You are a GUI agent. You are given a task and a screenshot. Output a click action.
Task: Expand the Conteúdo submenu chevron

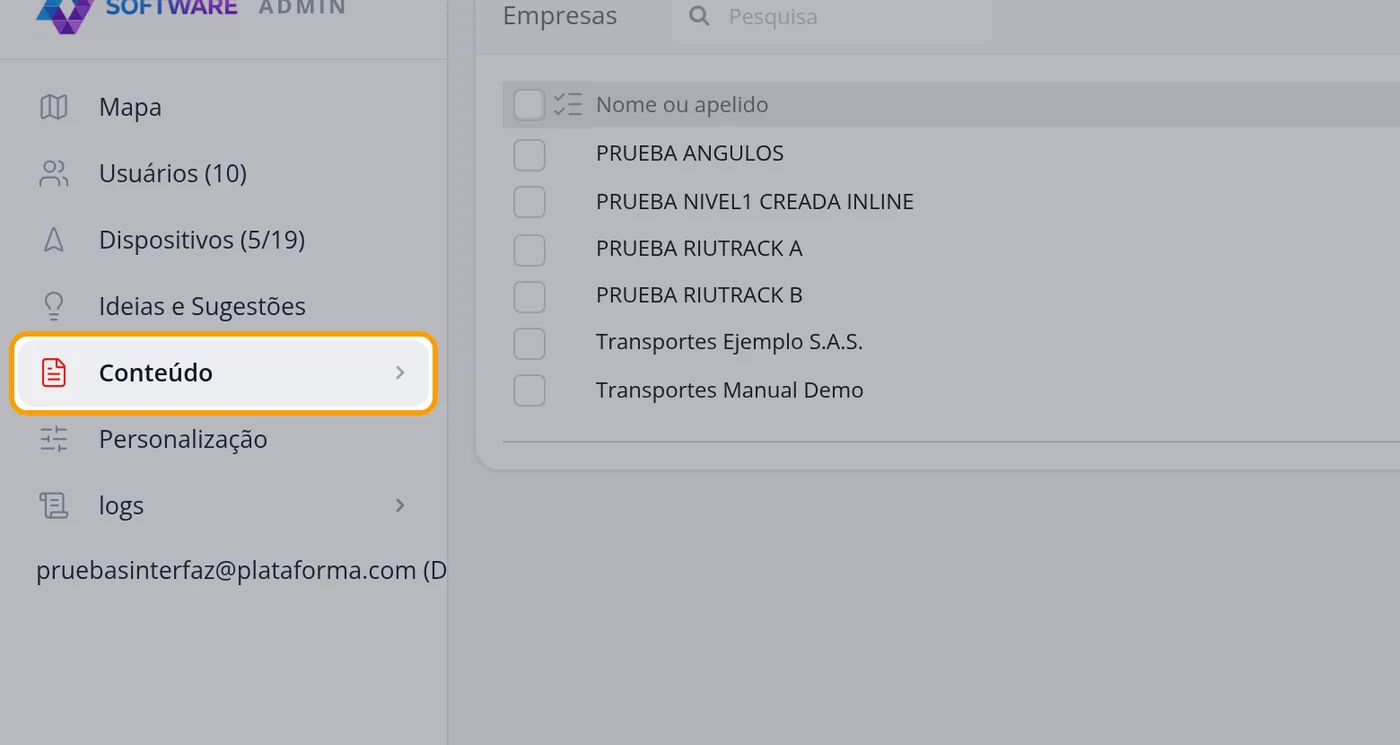(400, 373)
